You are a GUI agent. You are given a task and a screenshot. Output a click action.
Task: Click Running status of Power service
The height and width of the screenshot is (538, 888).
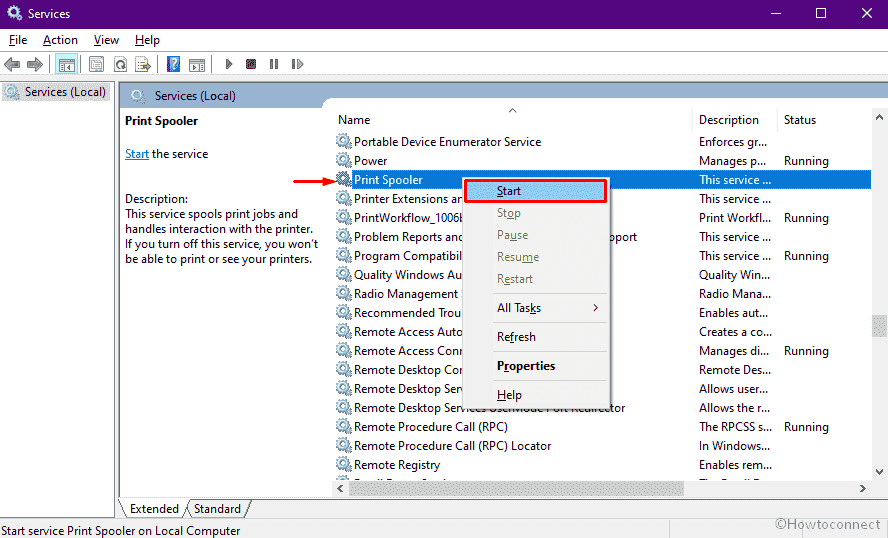point(806,161)
